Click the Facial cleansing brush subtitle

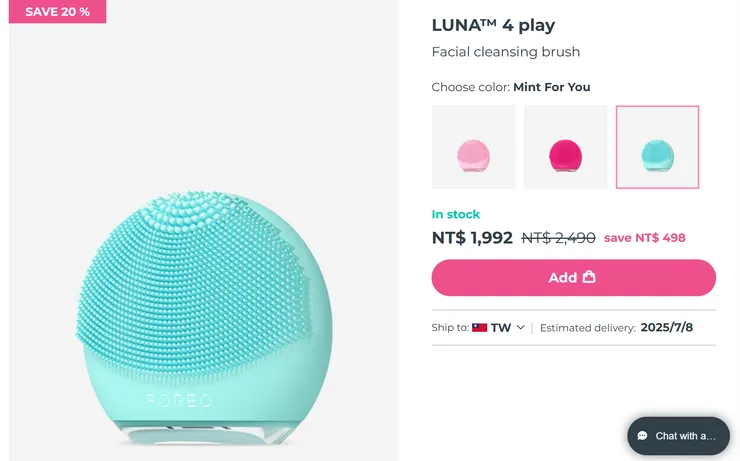pos(506,52)
